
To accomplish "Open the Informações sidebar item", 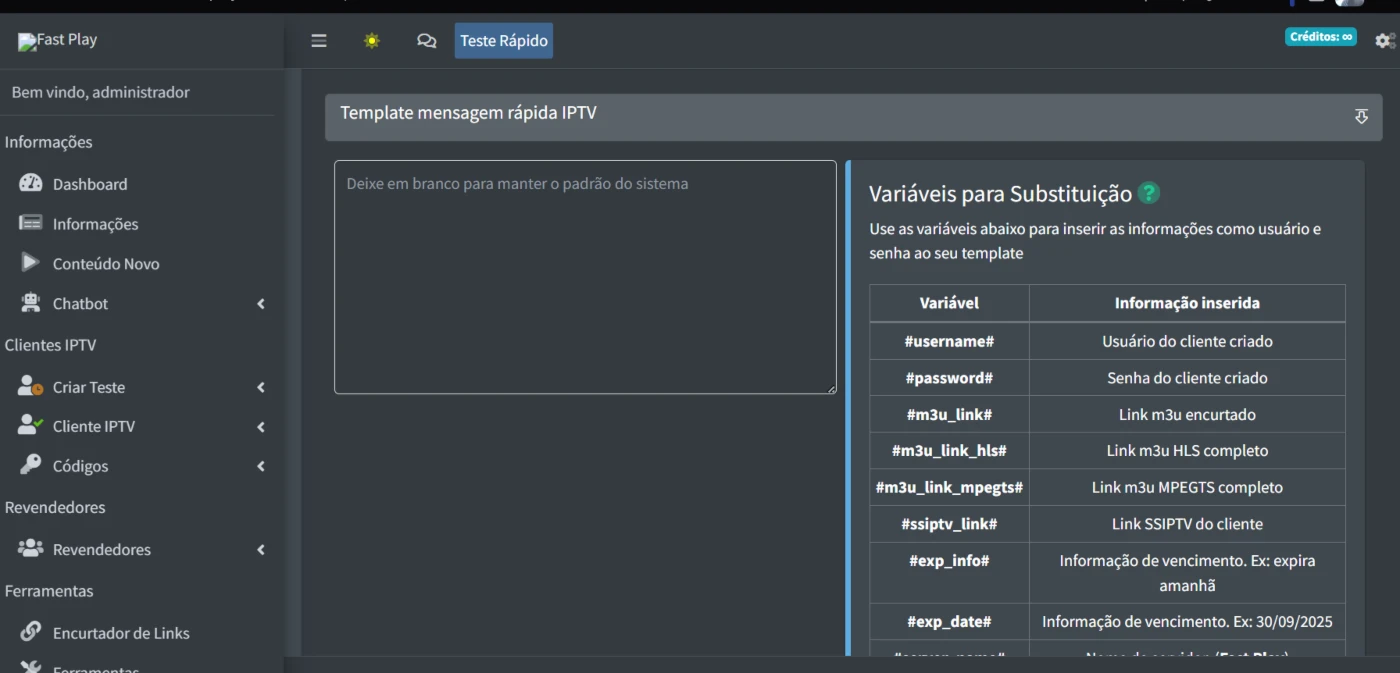I will click(x=95, y=224).
